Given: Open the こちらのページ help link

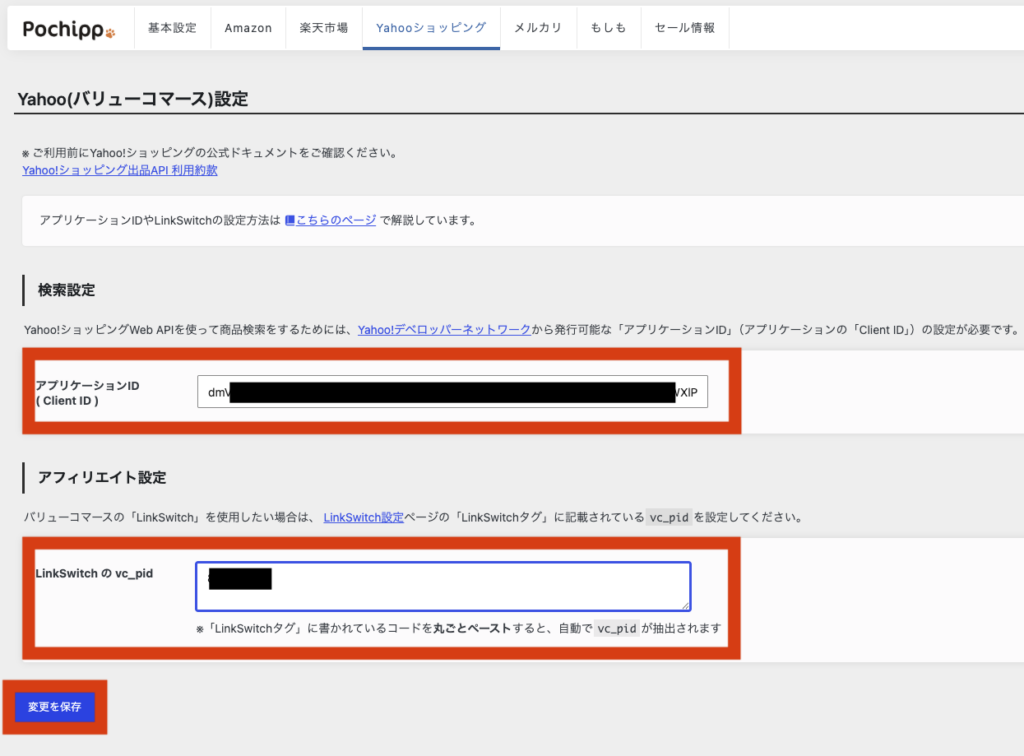Looking at the screenshot, I should point(336,221).
